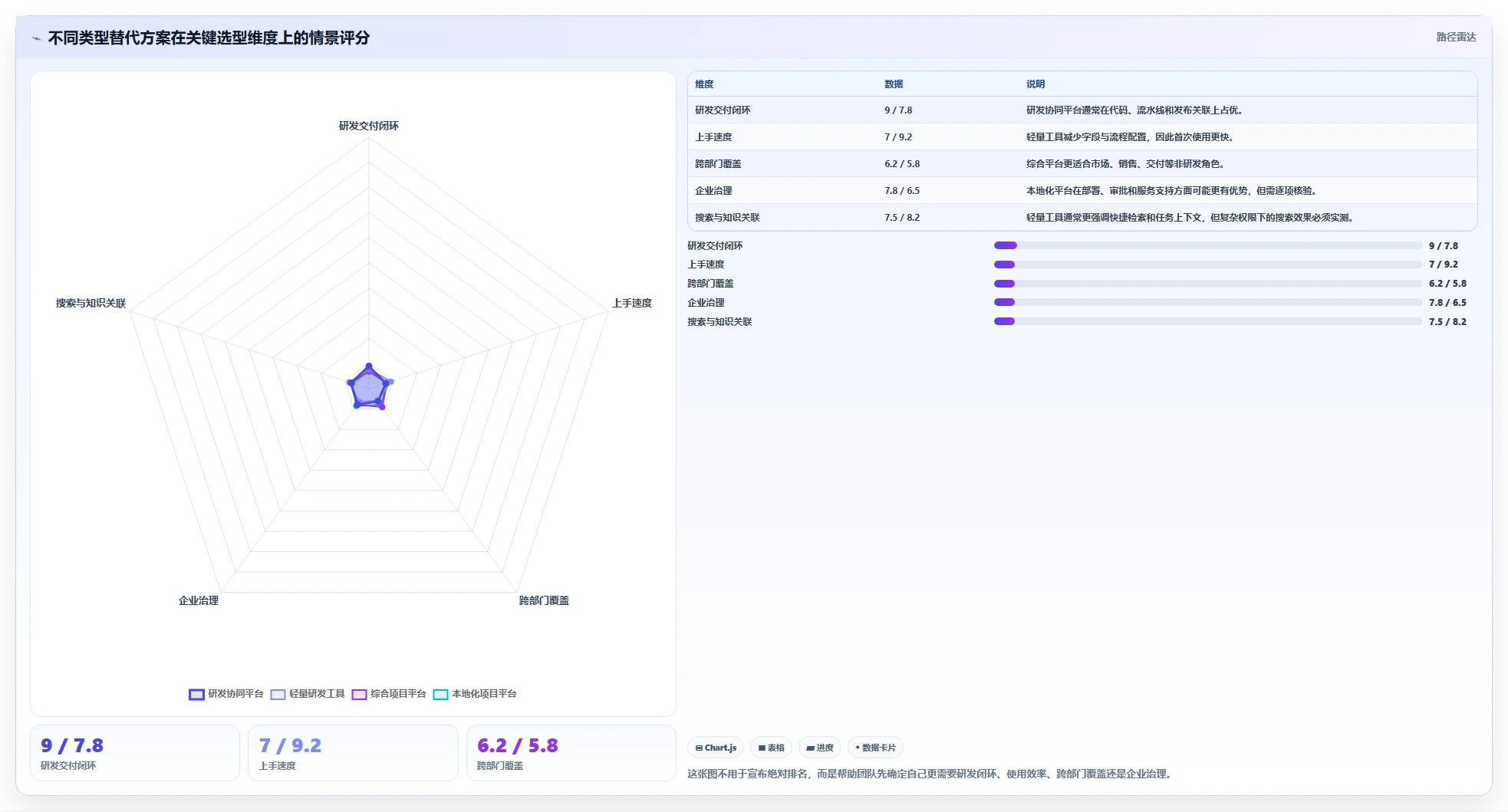Screen dimensions: 1508x812
Task: Click table value 7 / 9.2
Action: pos(898,137)
